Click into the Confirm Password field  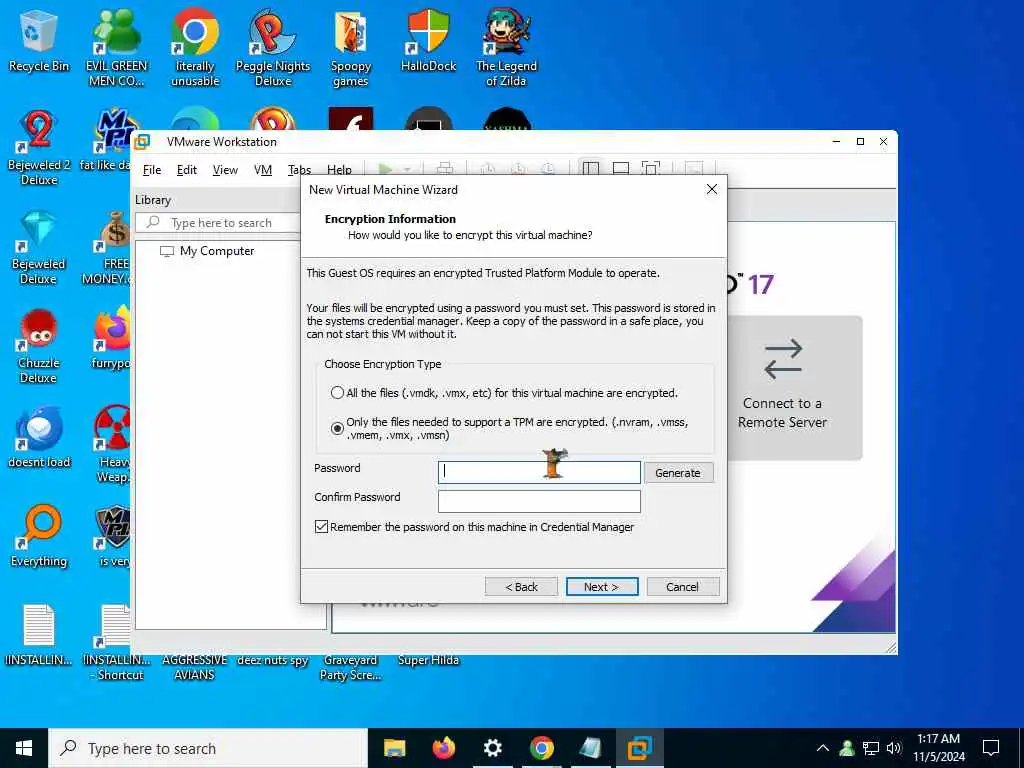tap(539, 501)
